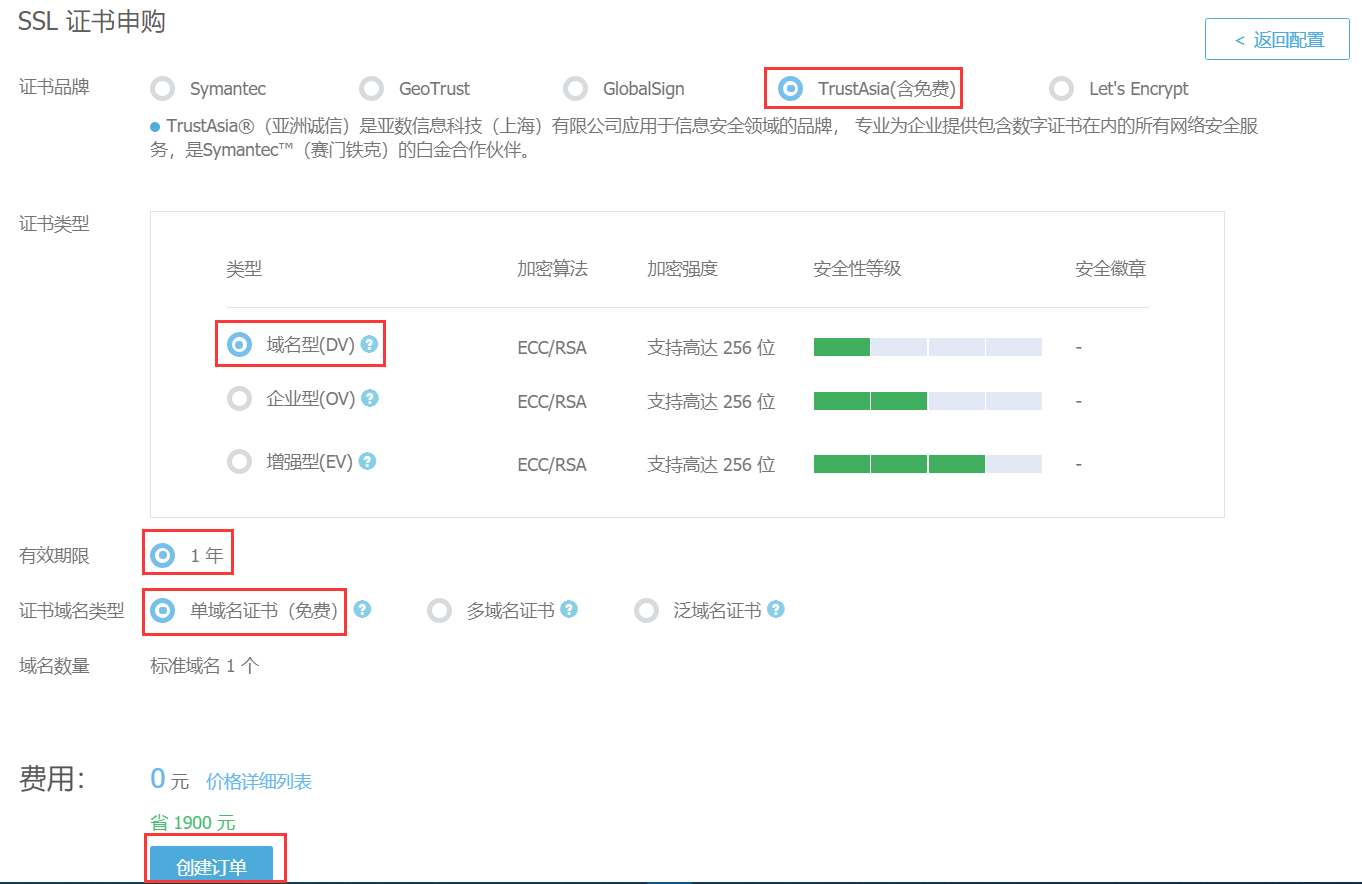Click the 证书品牌 label
The width and height of the screenshot is (1362, 884).
point(54,87)
